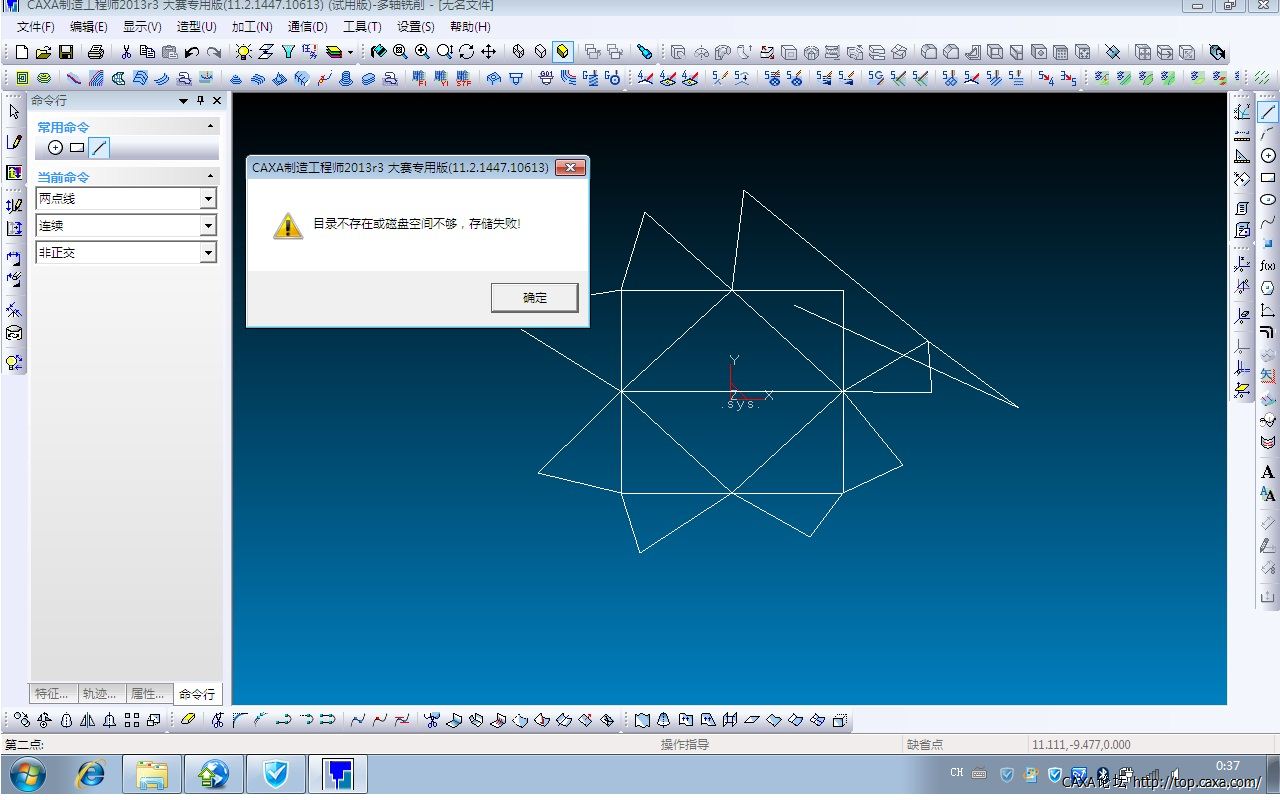Click the save file icon in the toolbar
The width and height of the screenshot is (1280, 800).
coord(66,52)
